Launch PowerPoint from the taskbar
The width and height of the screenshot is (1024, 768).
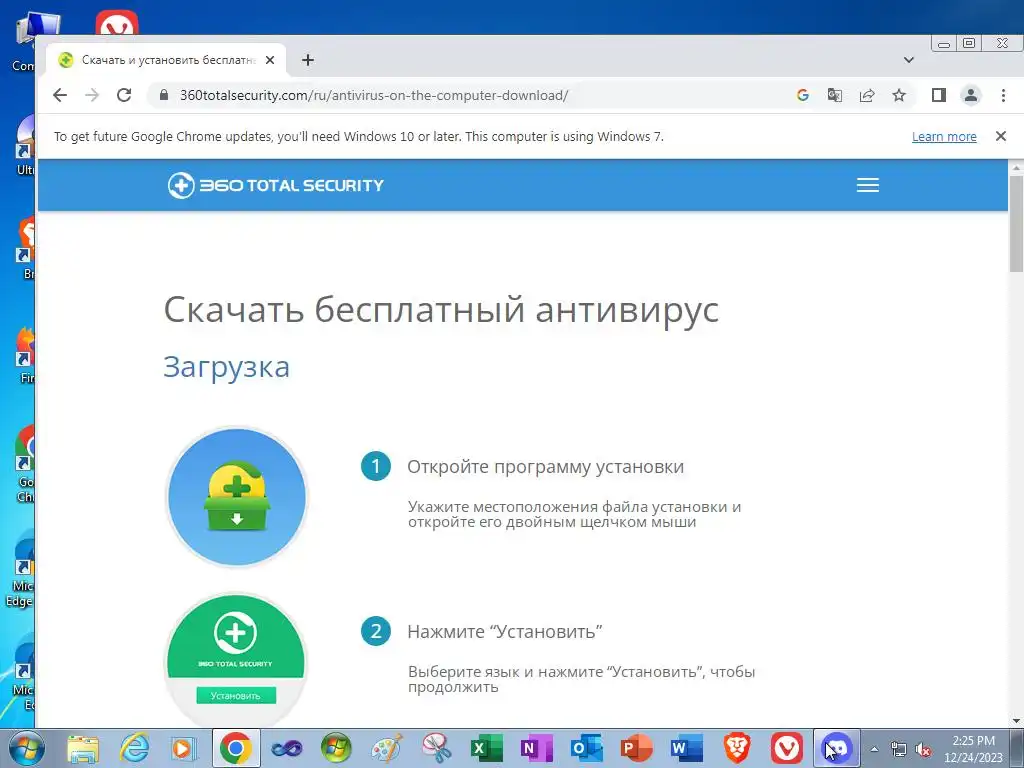click(x=636, y=748)
